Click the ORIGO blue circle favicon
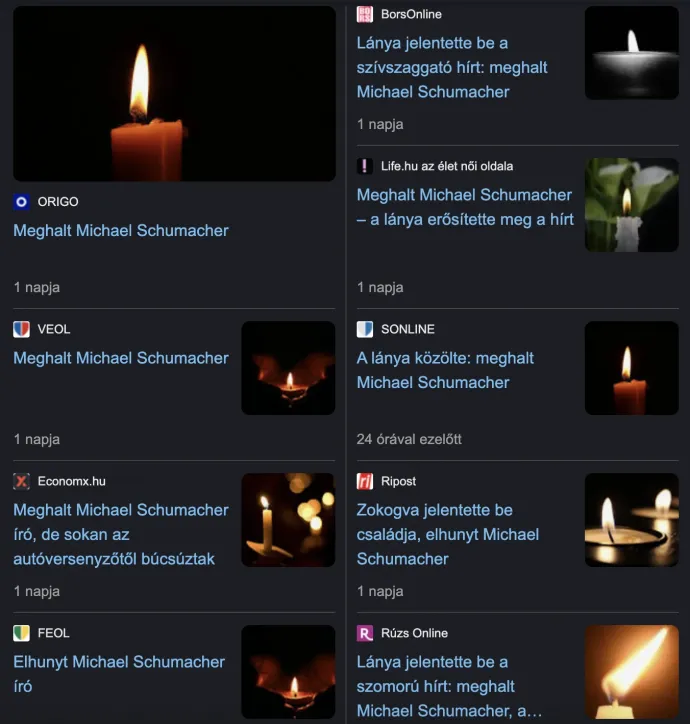Image resolution: width=690 pixels, height=724 pixels. (21, 202)
